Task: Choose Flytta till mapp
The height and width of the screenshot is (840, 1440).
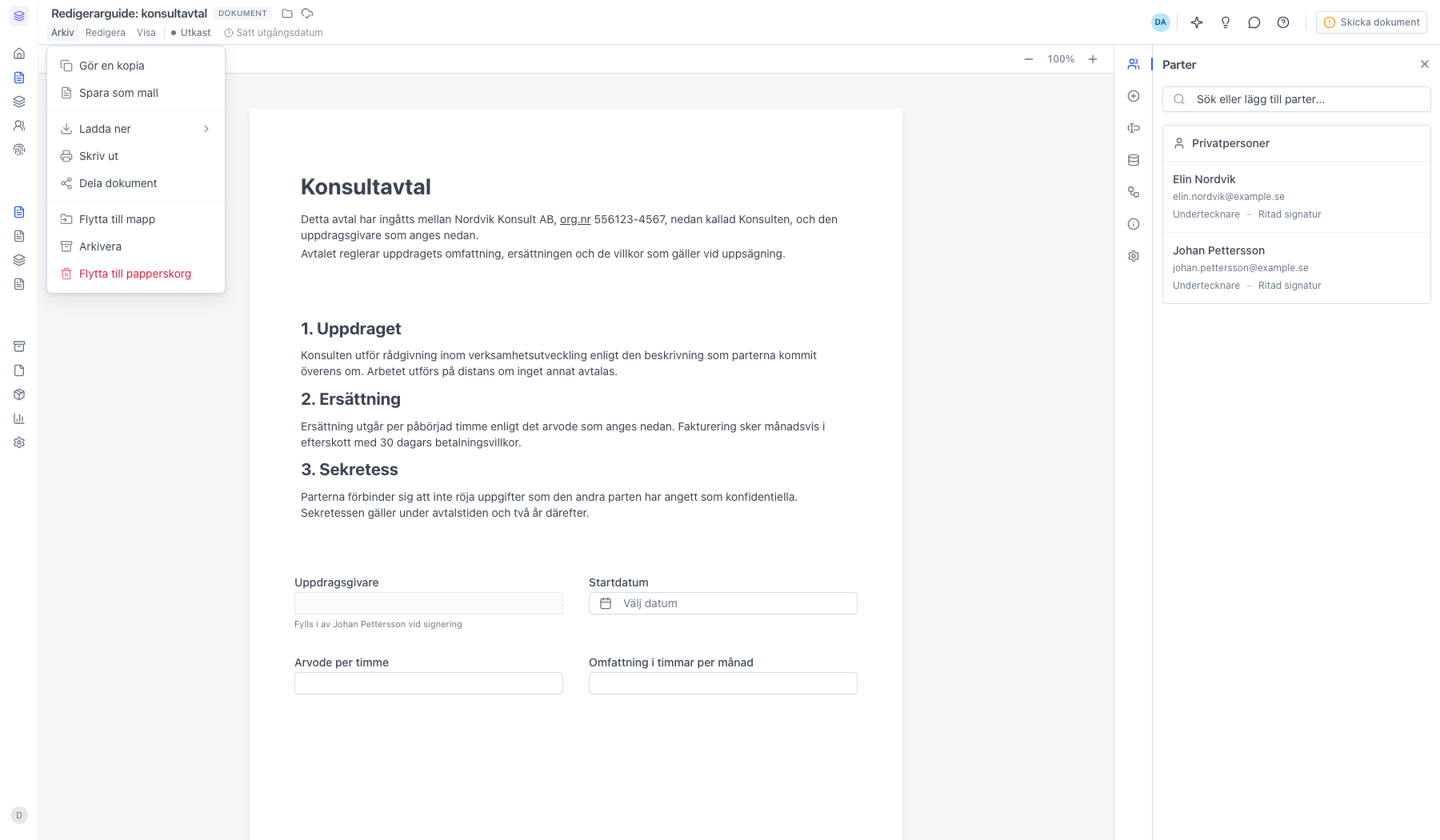Action: click(x=136, y=219)
